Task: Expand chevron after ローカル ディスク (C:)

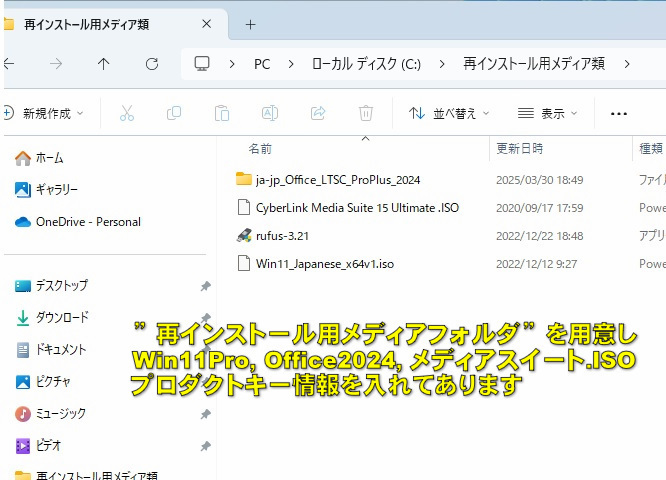Action: pyautogui.click(x=442, y=64)
